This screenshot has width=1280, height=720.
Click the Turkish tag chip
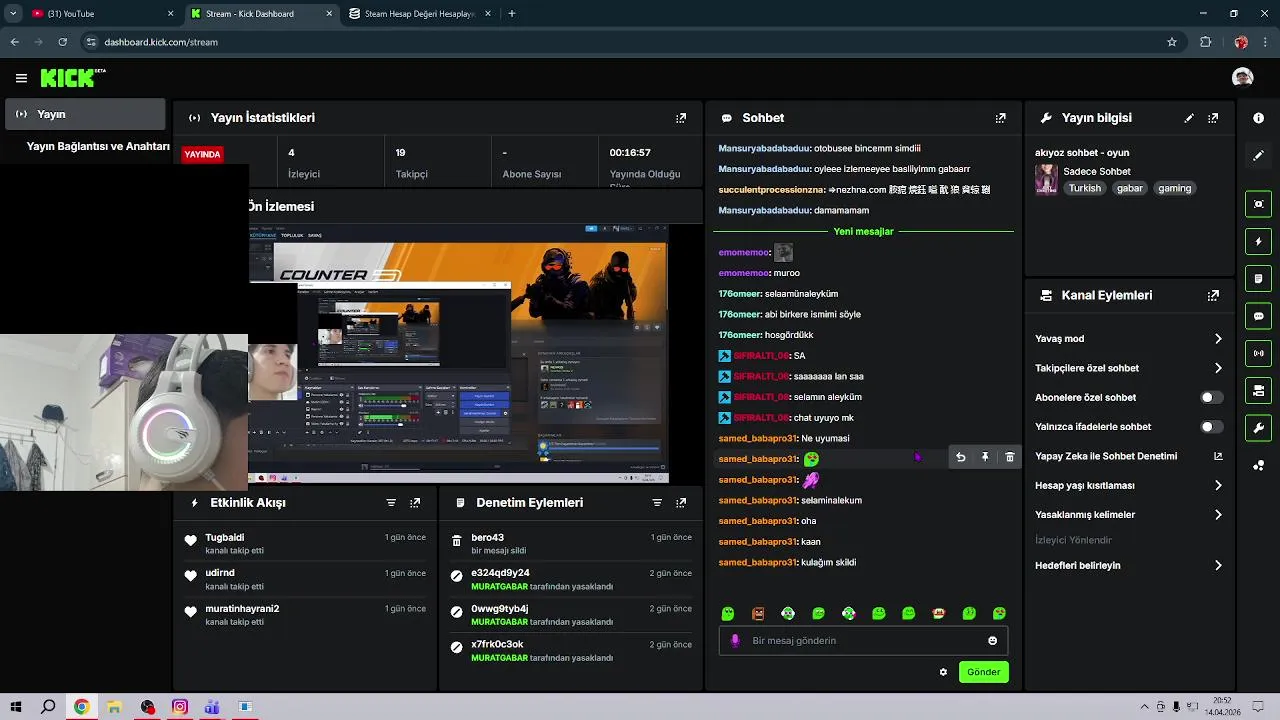click(1084, 188)
